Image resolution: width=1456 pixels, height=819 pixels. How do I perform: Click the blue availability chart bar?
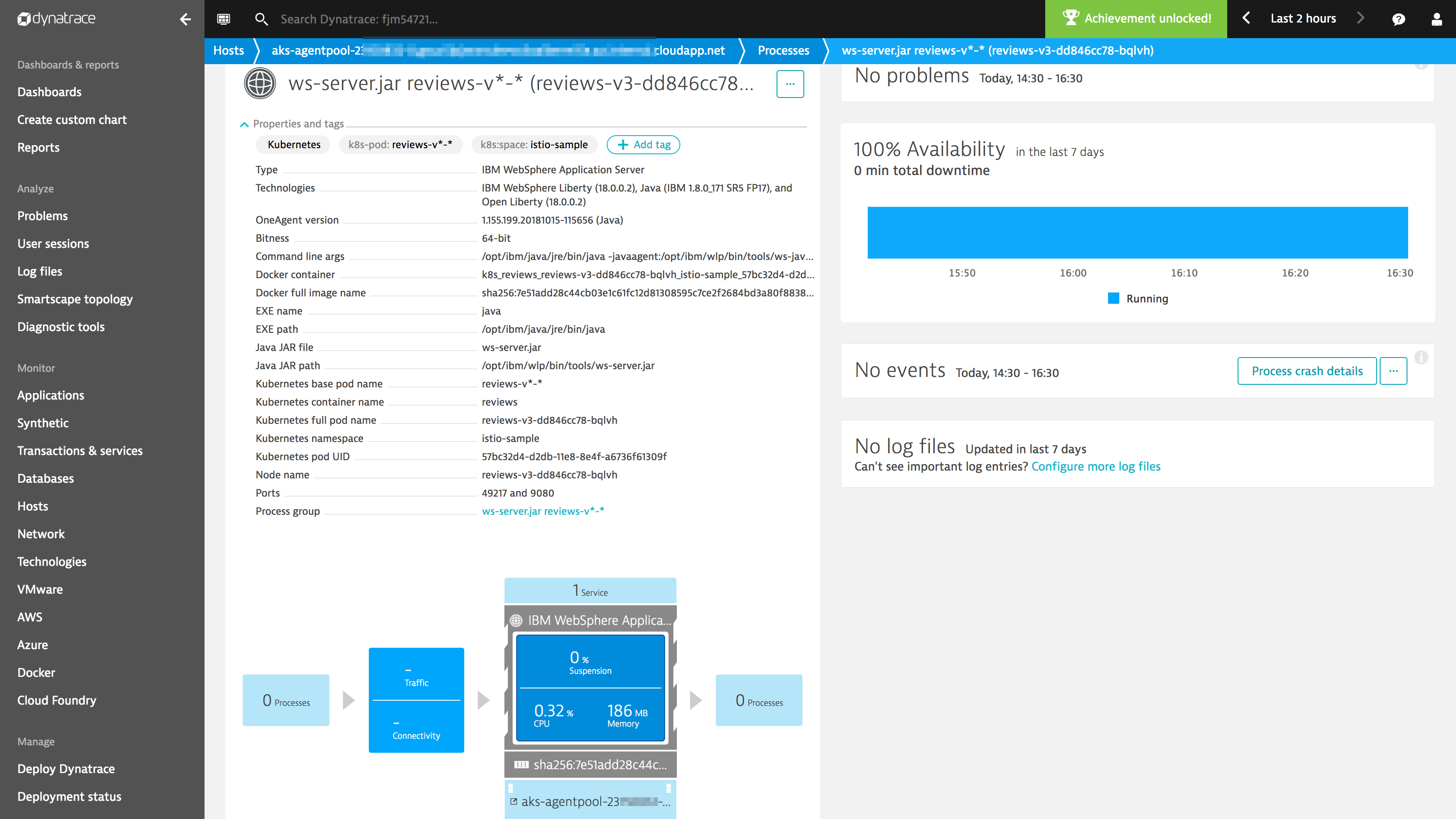point(1137,233)
